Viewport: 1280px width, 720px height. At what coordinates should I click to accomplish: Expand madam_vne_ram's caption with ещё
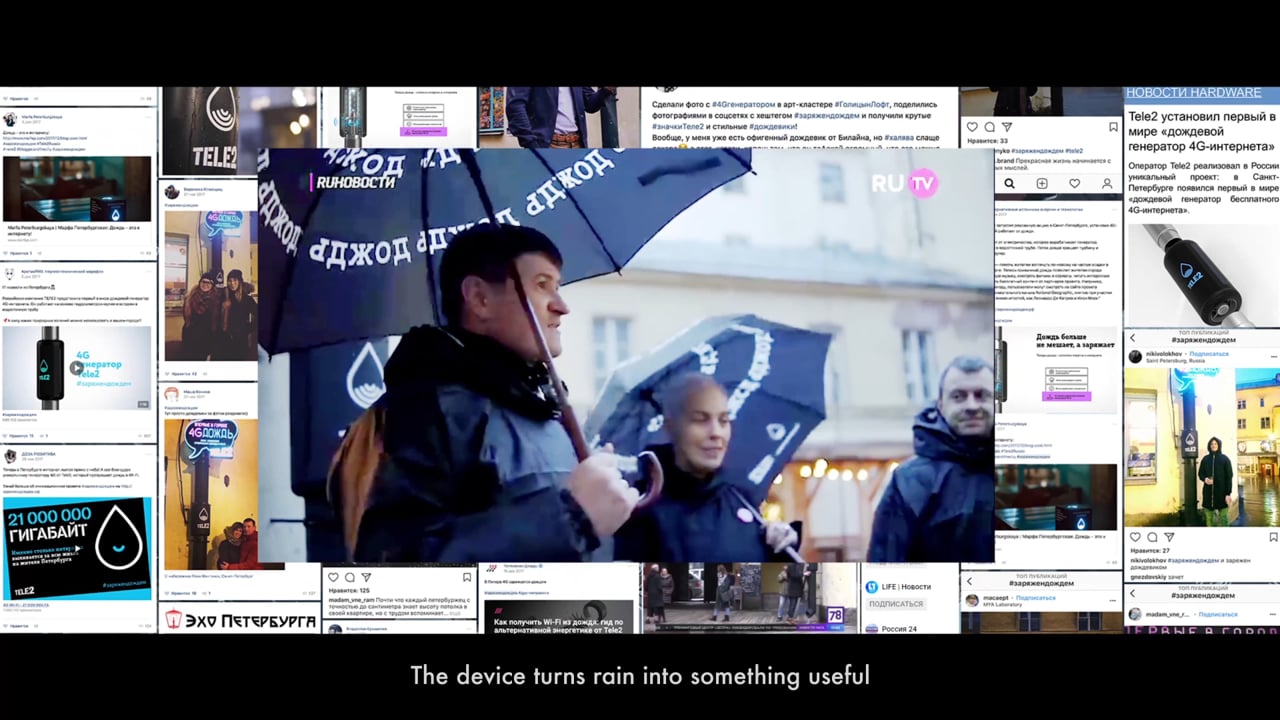click(456, 613)
